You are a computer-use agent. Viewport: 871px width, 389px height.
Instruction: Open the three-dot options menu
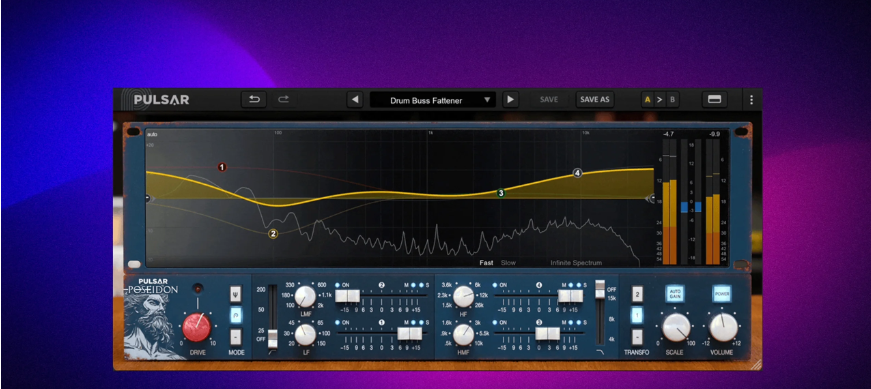[x=751, y=100]
